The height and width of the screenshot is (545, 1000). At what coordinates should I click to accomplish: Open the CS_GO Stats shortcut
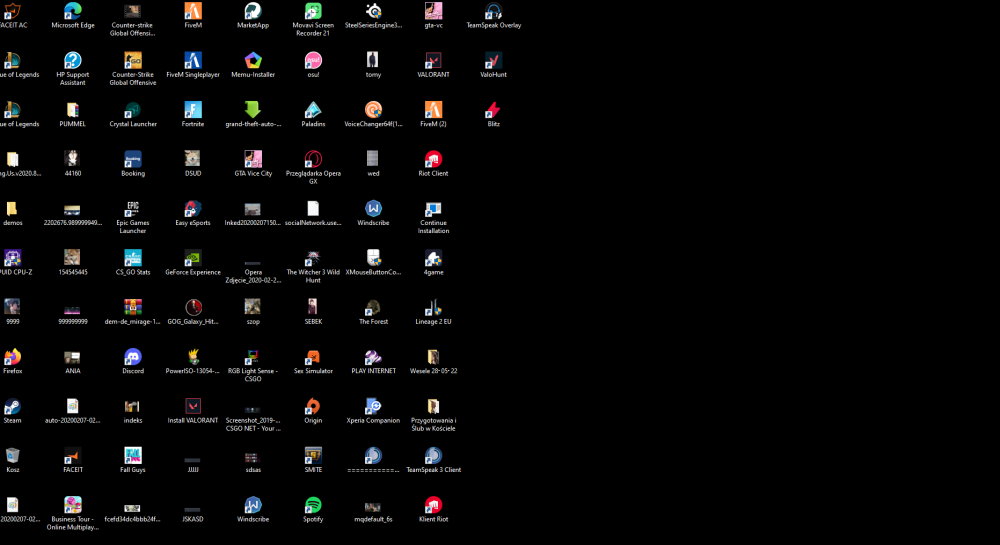click(133, 258)
